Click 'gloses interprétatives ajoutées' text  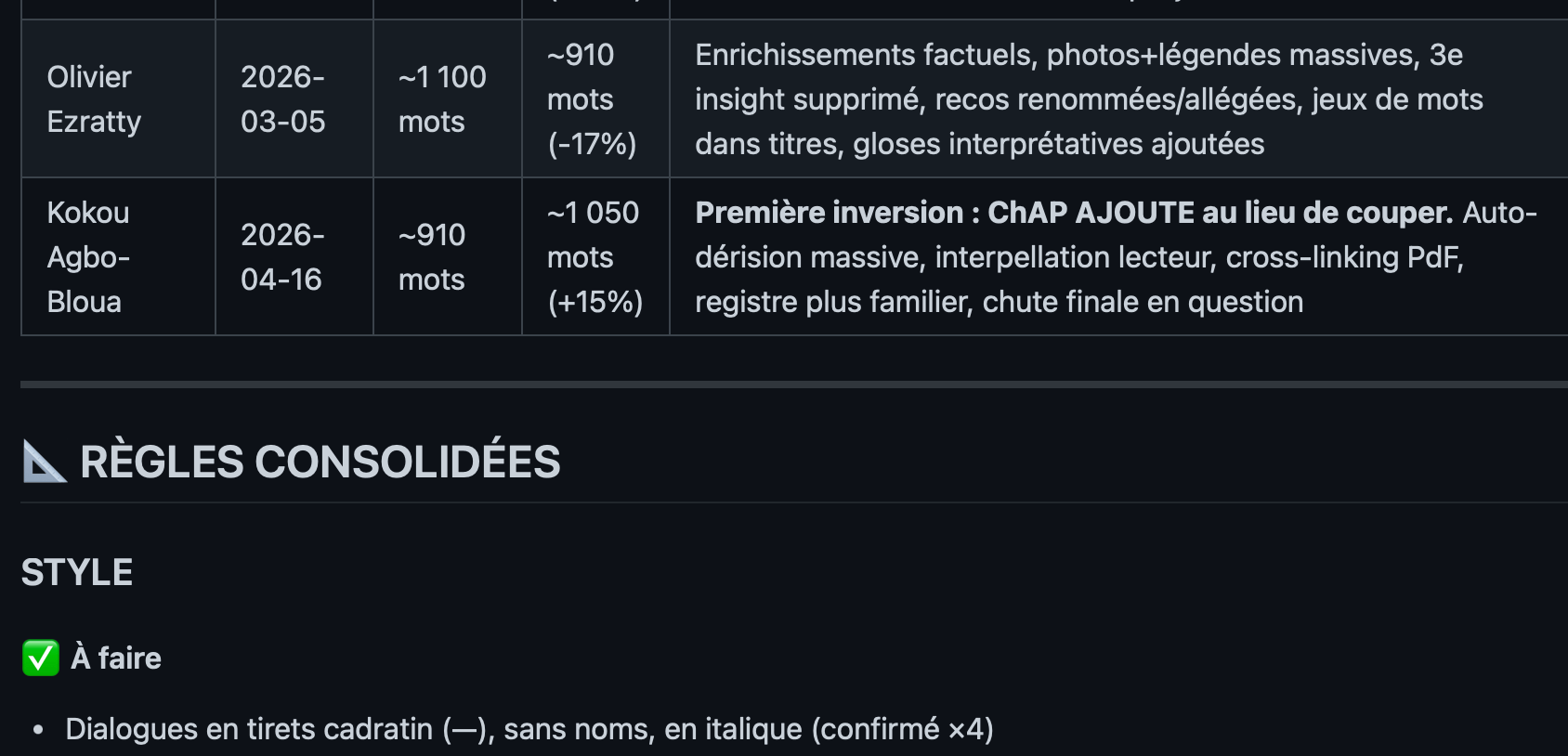click(1059, 144)
